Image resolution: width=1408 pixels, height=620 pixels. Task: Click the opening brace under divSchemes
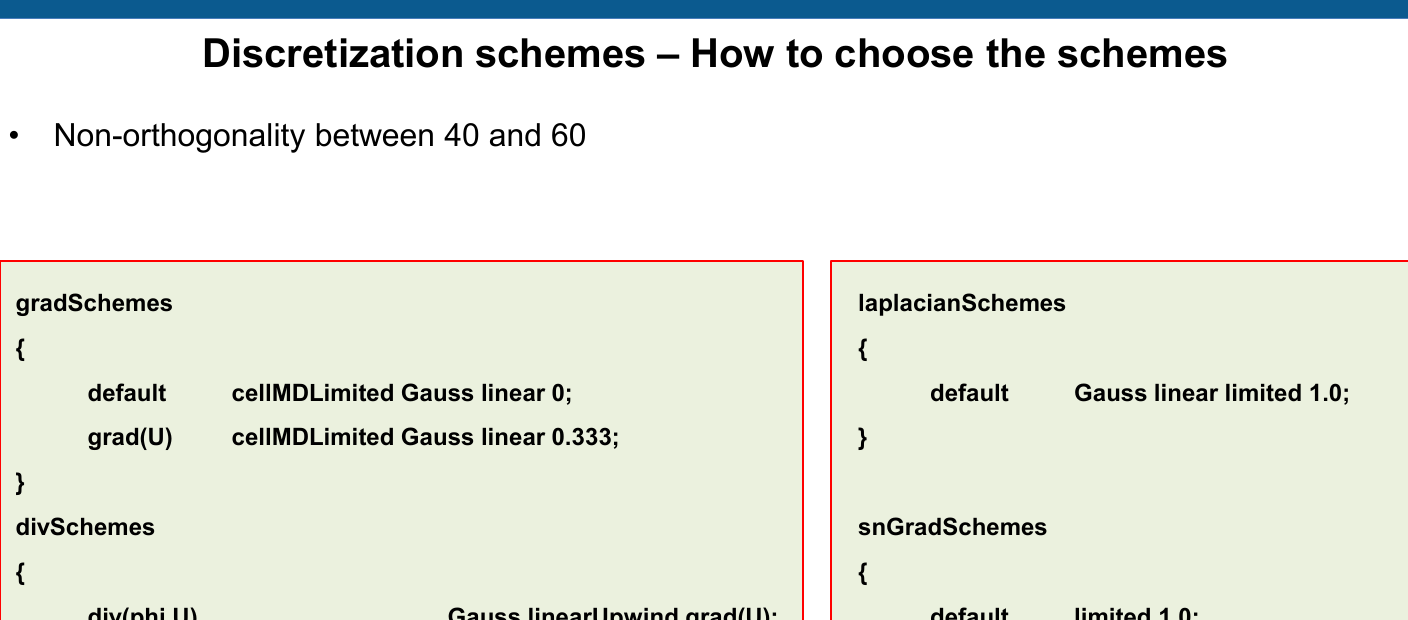tap(20, 573)
